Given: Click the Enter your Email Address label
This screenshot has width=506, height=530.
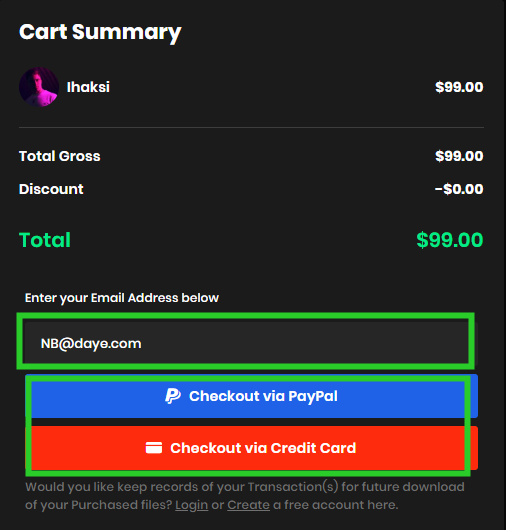Looking at the screenshot, I should (122, 298).
